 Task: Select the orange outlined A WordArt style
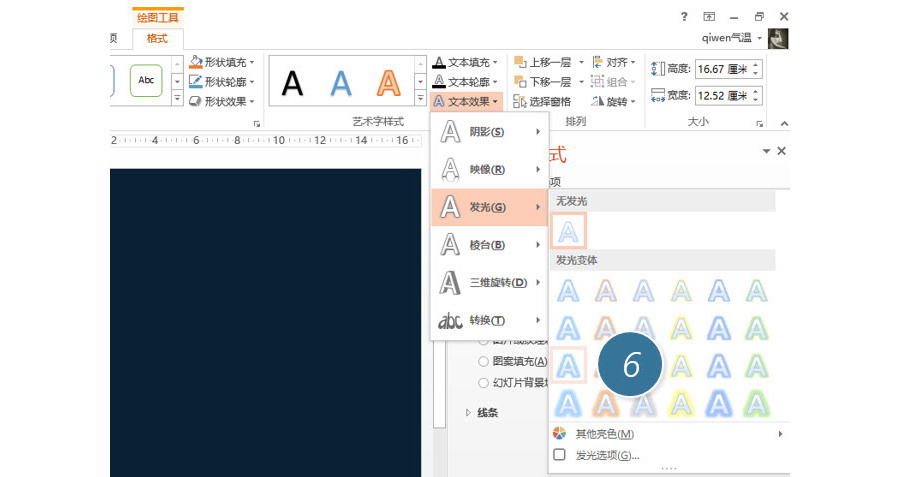tap(389, 83)
